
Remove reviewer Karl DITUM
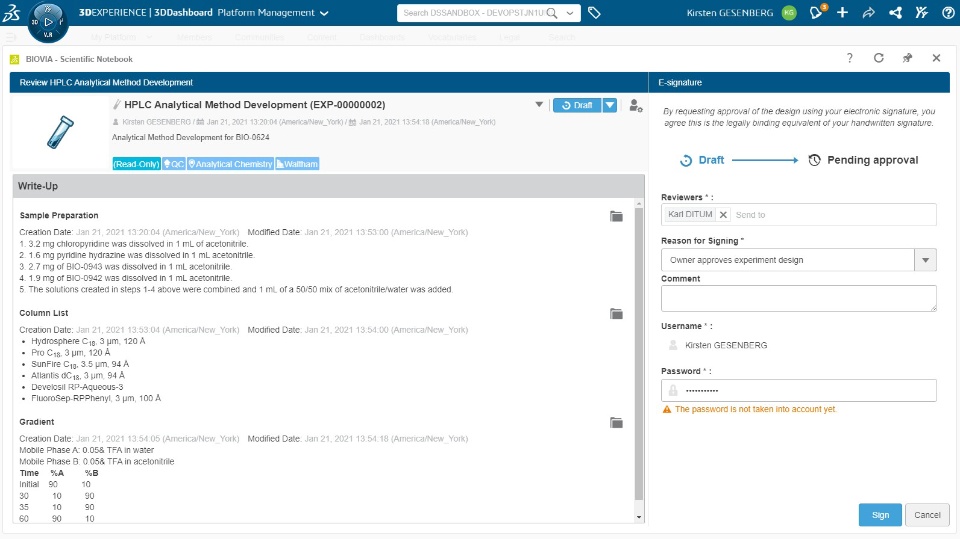[723, 215]
